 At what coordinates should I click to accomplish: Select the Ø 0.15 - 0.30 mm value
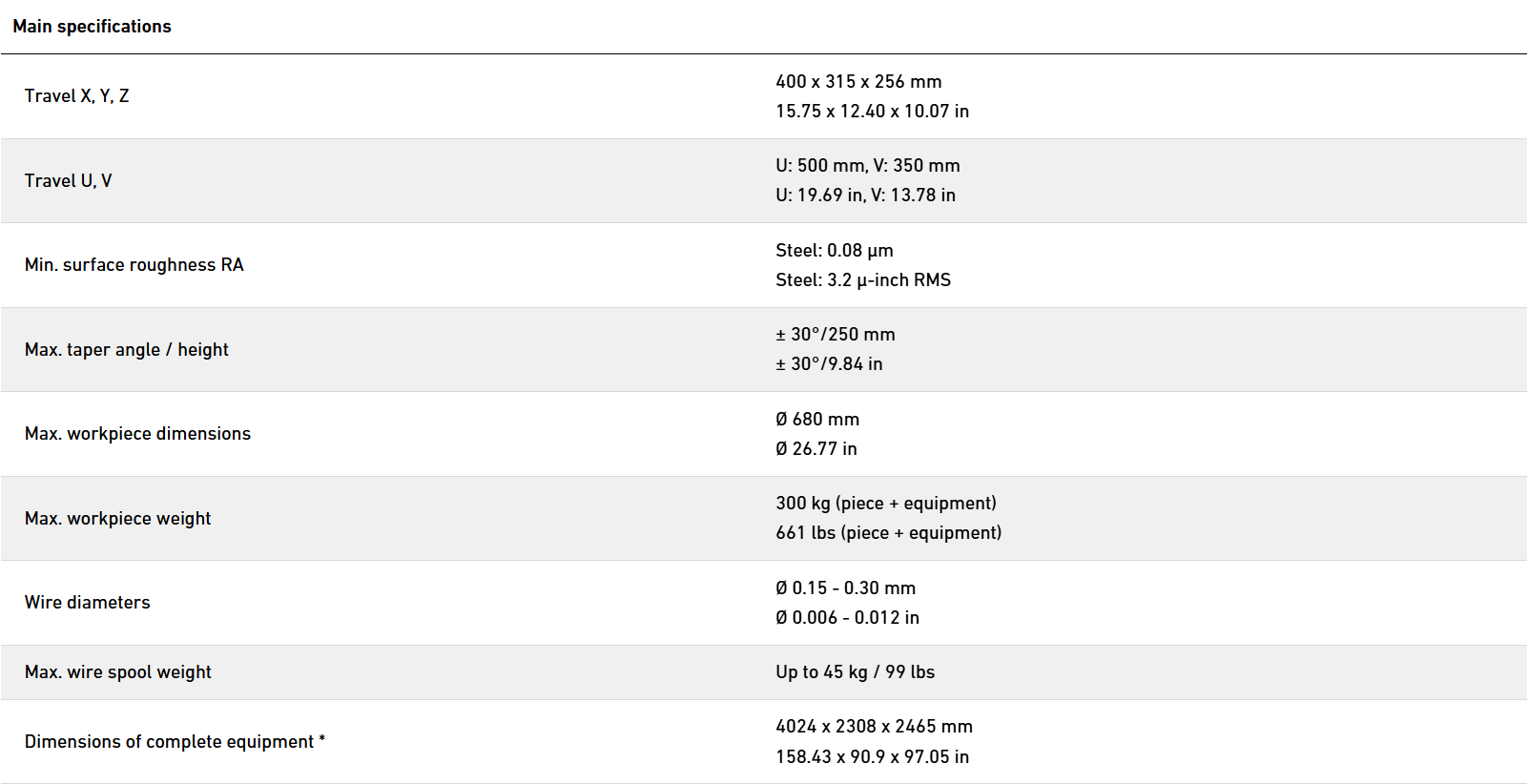pos(845,588)
